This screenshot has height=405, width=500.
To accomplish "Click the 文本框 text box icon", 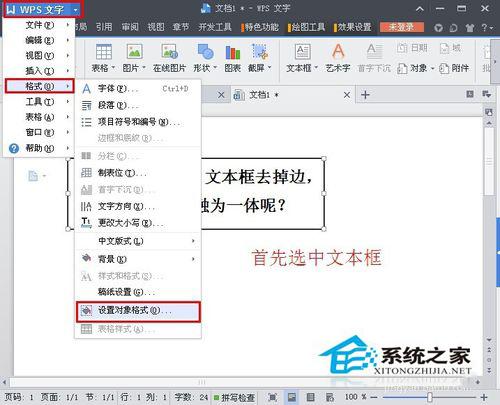I will point(302,52).
